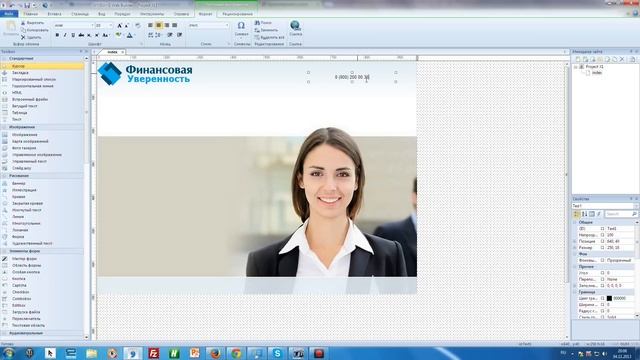Click the Финансовая Уверенность logo on canvas

coord(145,73)
